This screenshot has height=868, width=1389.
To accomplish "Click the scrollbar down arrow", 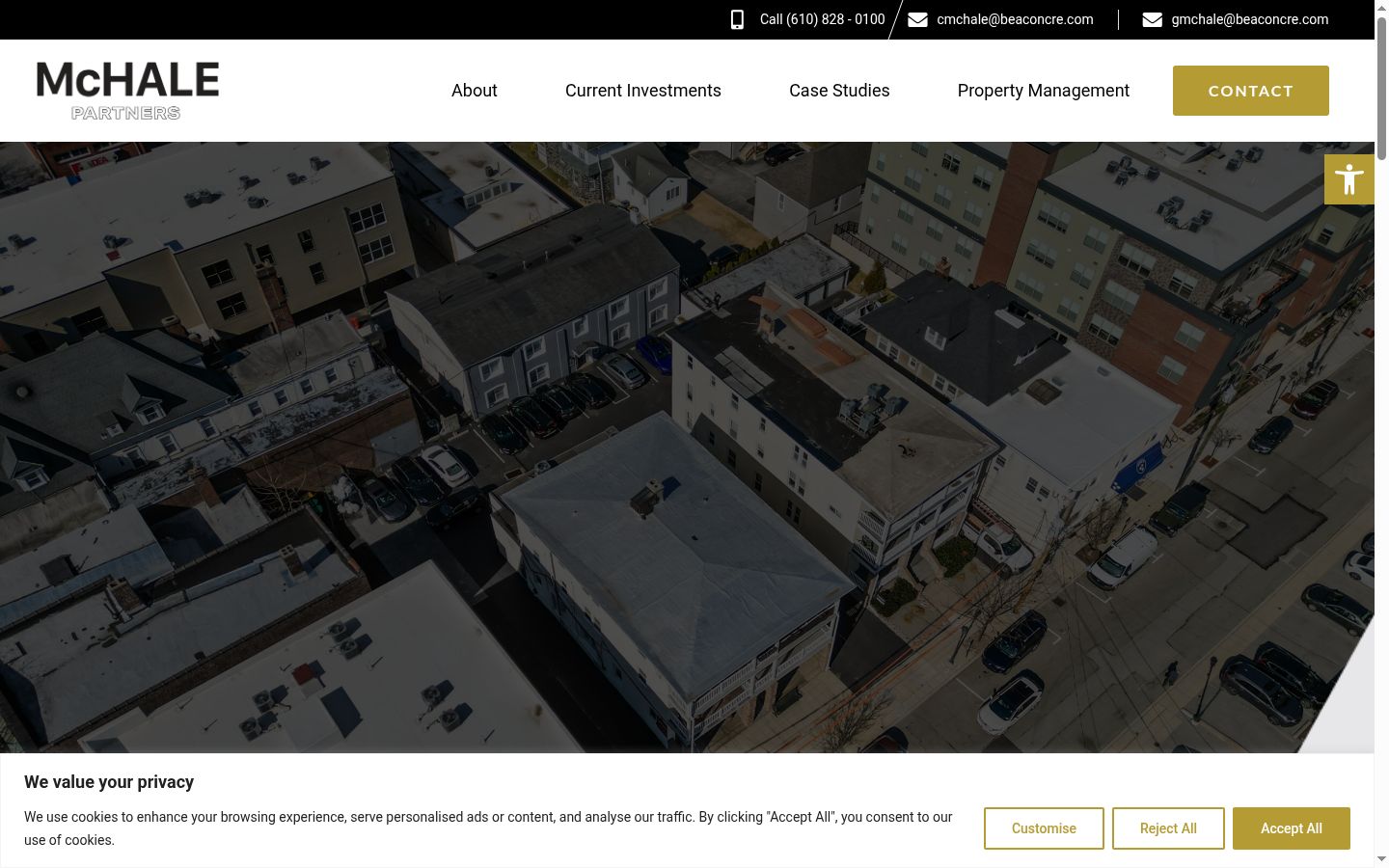I will point(1381,859).
